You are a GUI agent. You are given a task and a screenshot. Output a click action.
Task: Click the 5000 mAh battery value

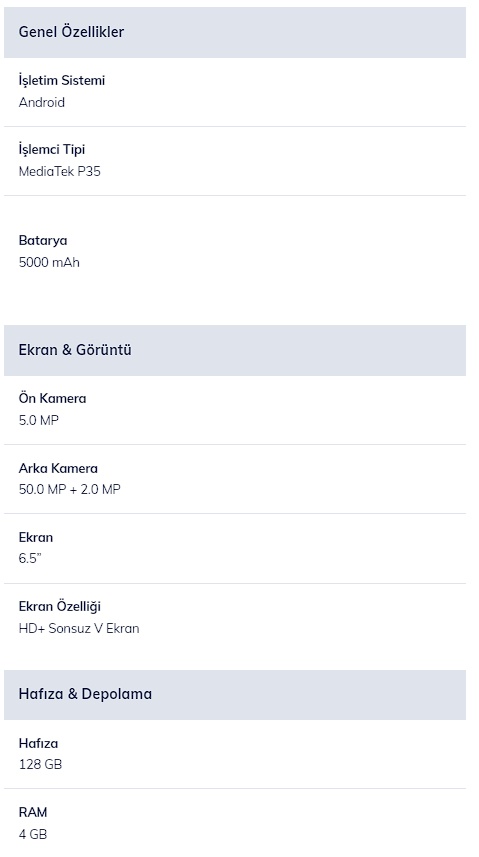(49, 262)
